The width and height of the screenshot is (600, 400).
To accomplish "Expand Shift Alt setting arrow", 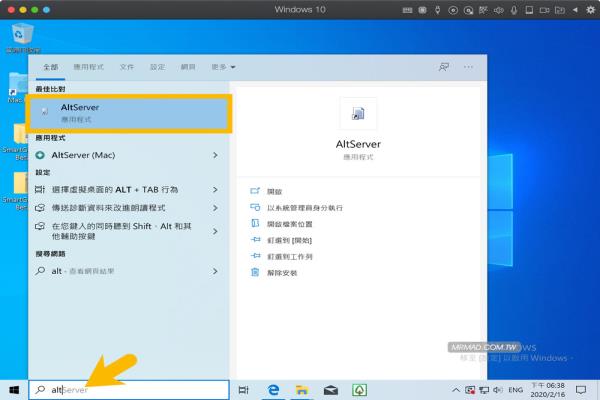I will [x=215, y=231].
